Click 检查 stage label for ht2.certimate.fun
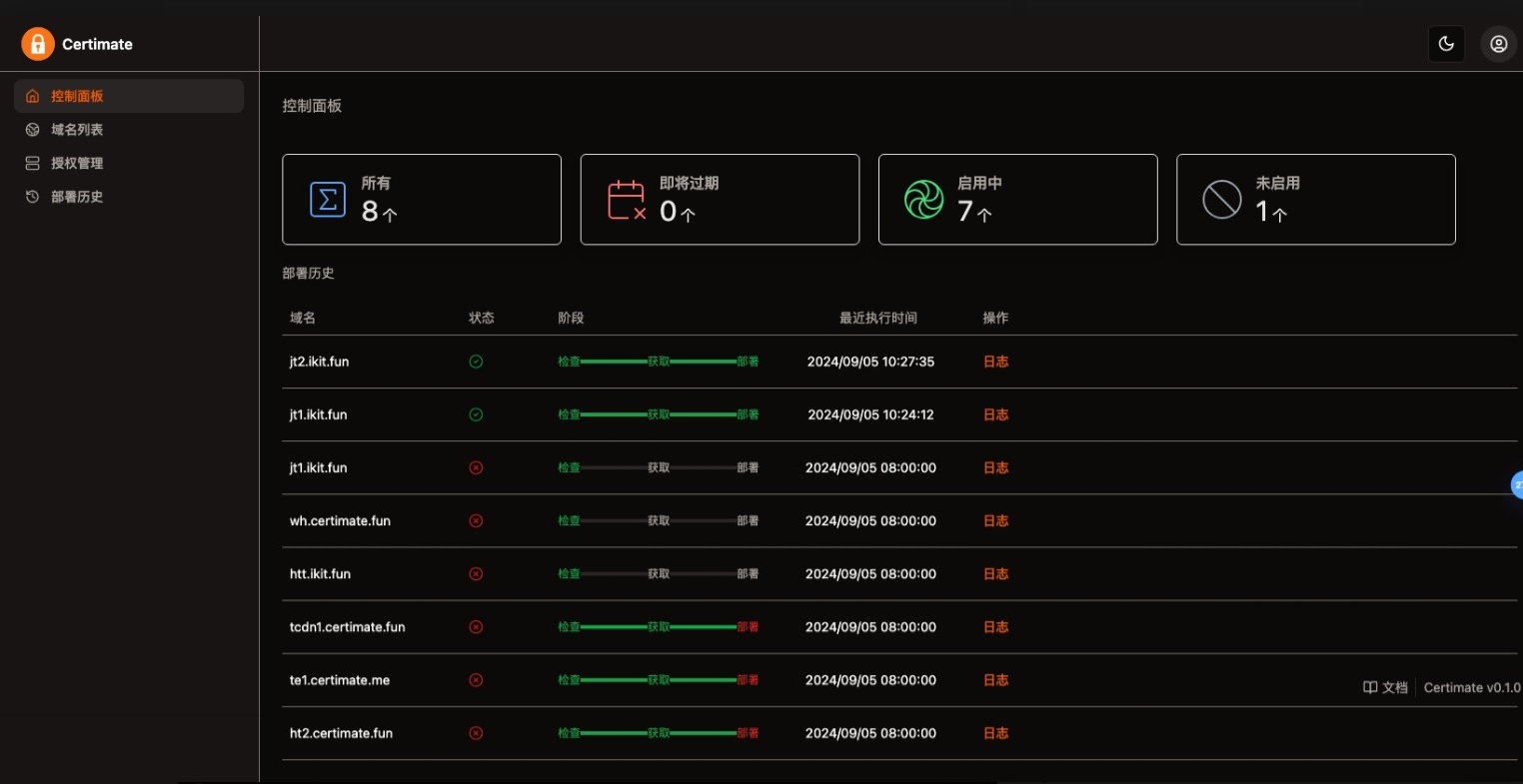Viewport: 1523px width, 784px height. coord(569,733)
